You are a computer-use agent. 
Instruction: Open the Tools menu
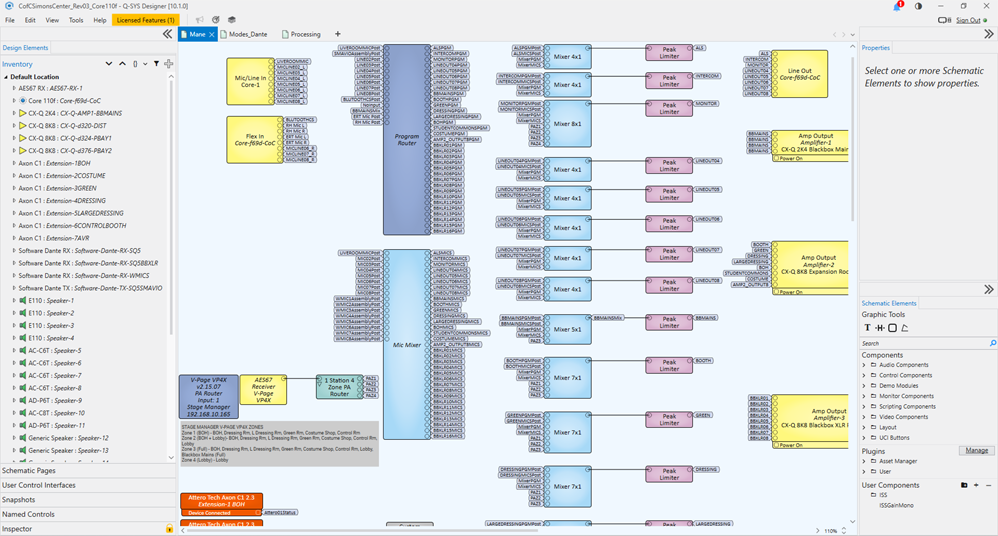76,20
